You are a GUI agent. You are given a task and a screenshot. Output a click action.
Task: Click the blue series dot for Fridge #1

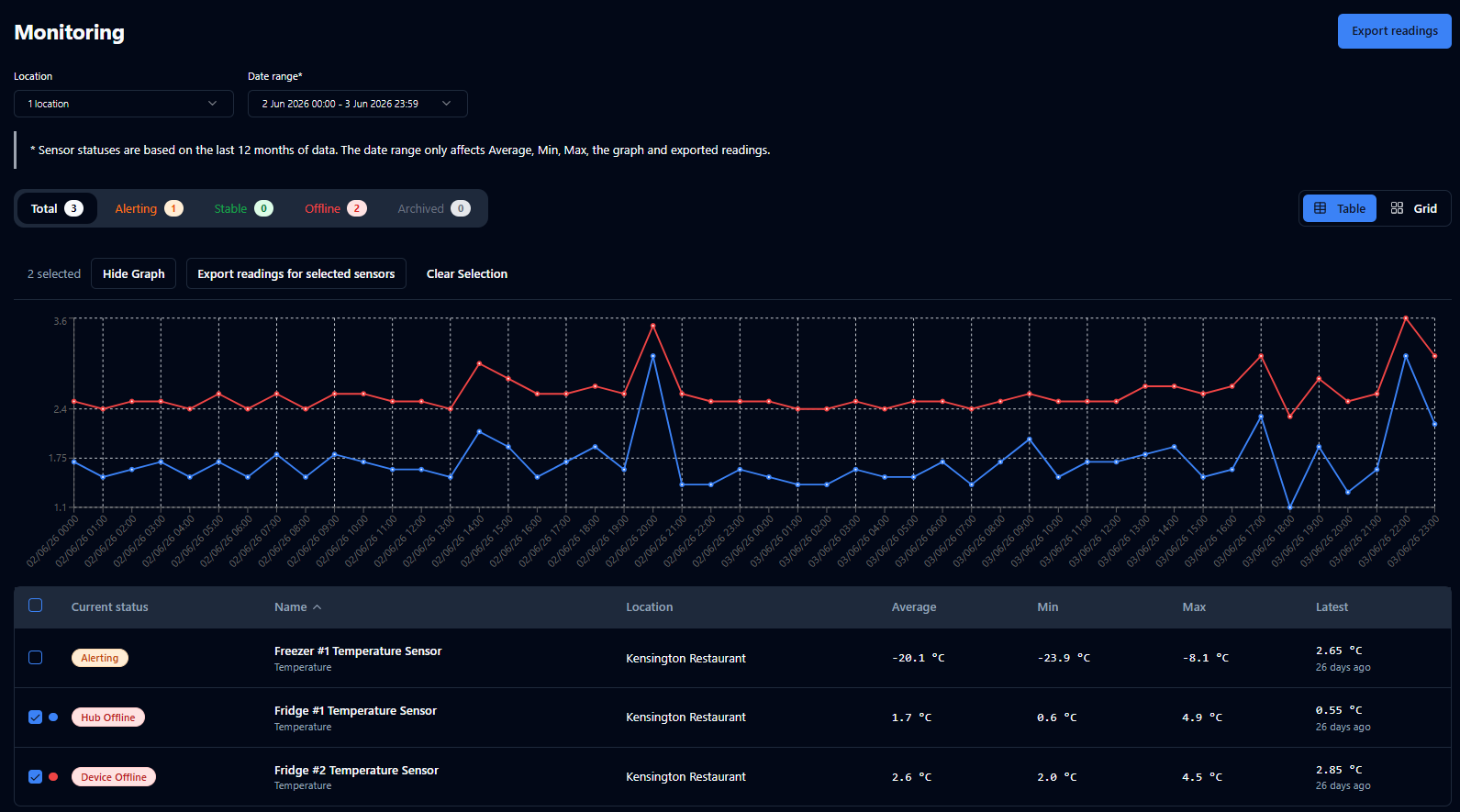click(x=53, y=717)
